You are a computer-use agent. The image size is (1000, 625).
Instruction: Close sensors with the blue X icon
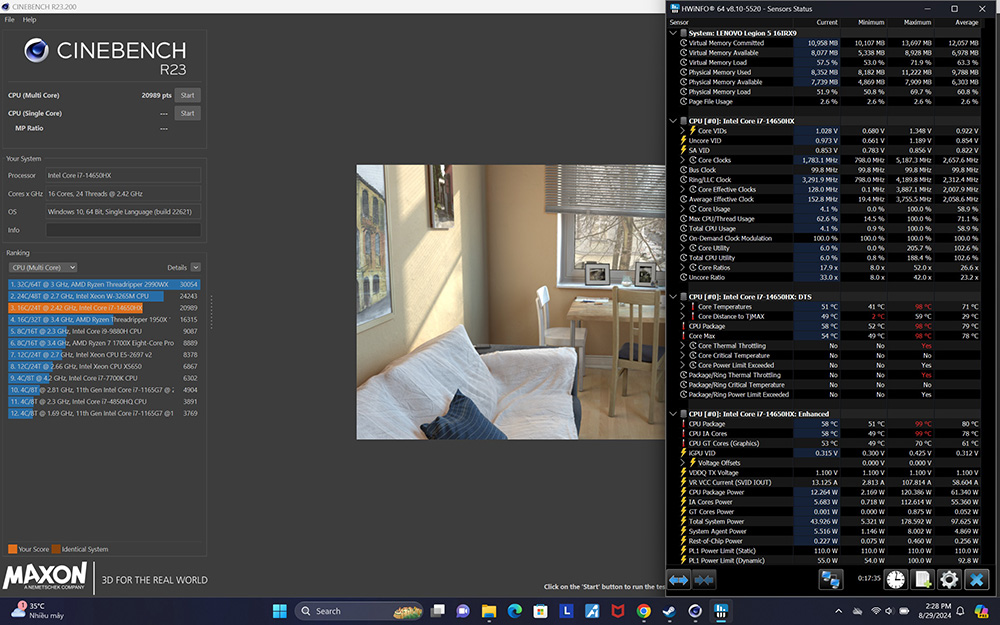click(x=976, y=579)
